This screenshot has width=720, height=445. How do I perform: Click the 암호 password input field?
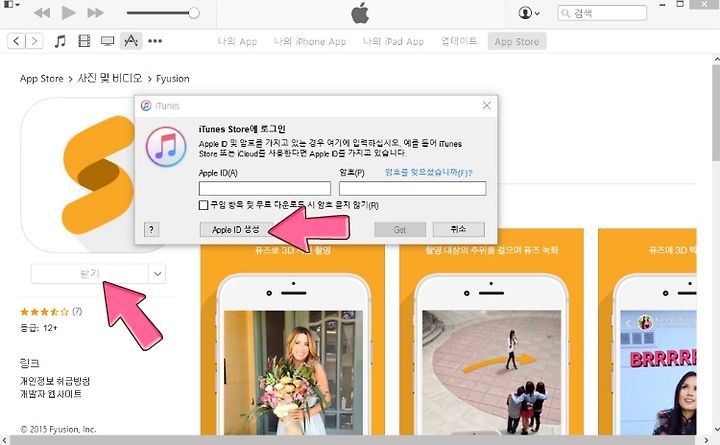[x=412, y=188]
